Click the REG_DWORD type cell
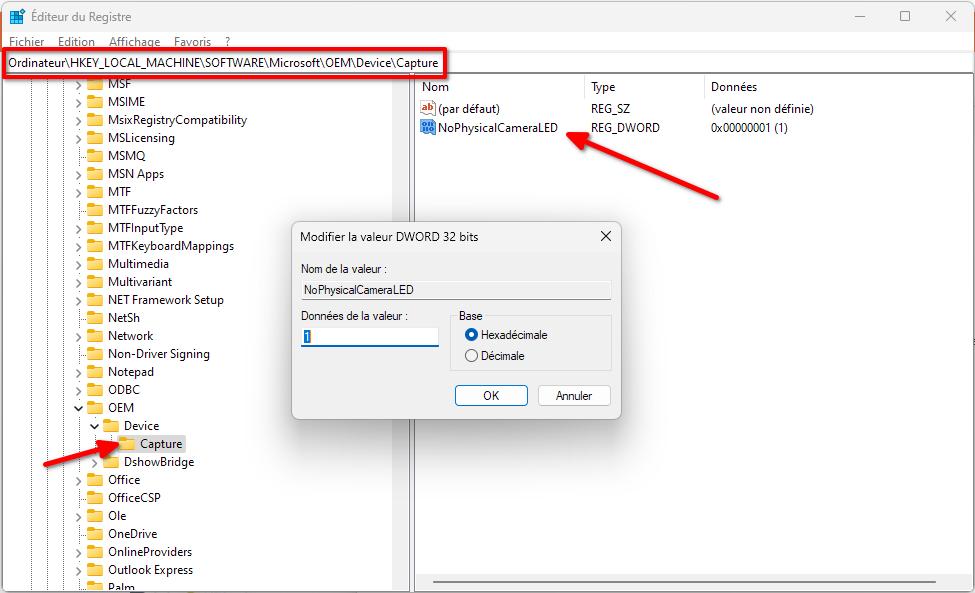Viewport: 975px width, 593px height. click(625, 127)
